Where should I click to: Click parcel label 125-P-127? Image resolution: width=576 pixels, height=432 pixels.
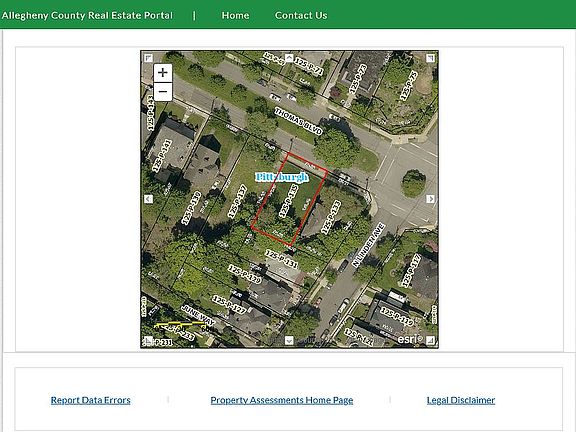point(229,305)
